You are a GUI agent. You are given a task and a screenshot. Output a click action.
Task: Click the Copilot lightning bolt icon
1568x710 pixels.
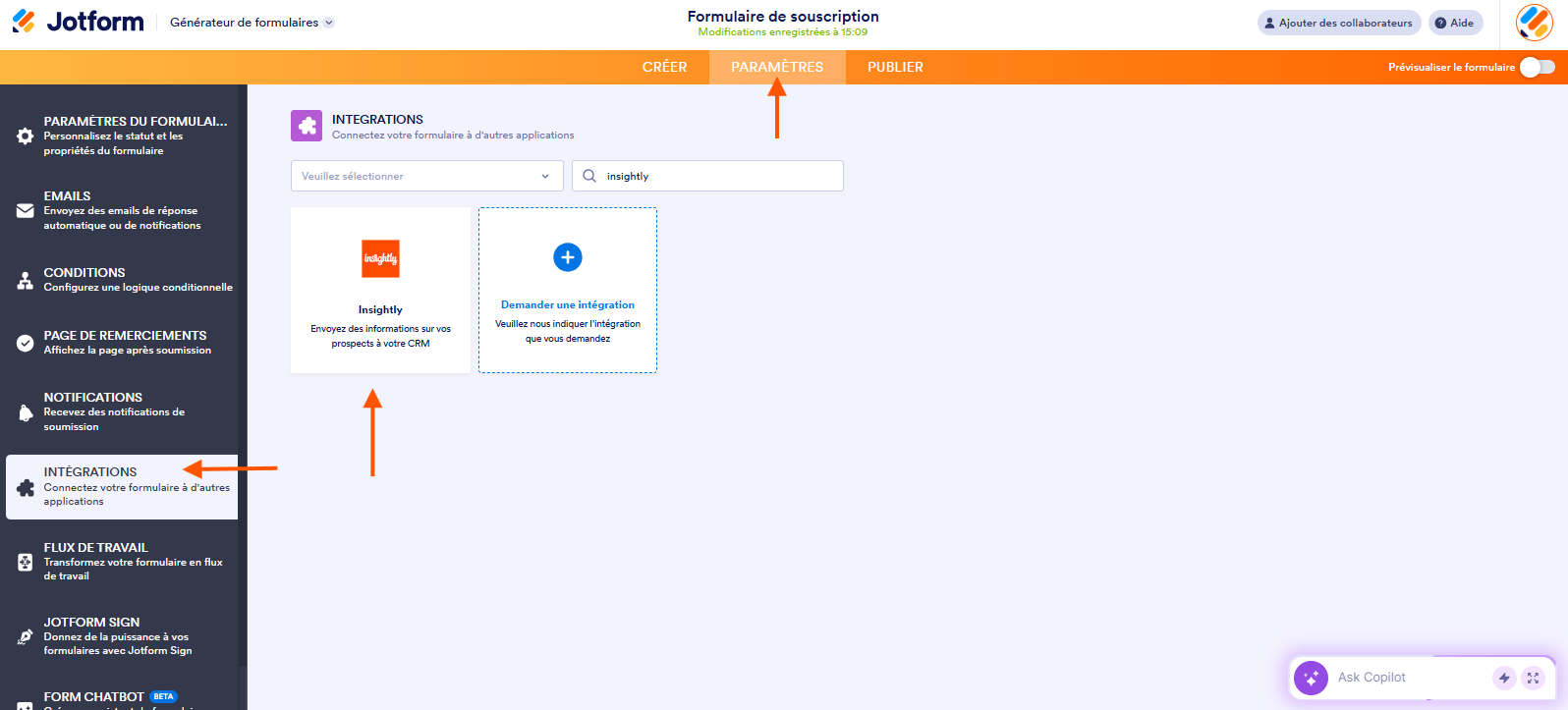click(1504, 678)
